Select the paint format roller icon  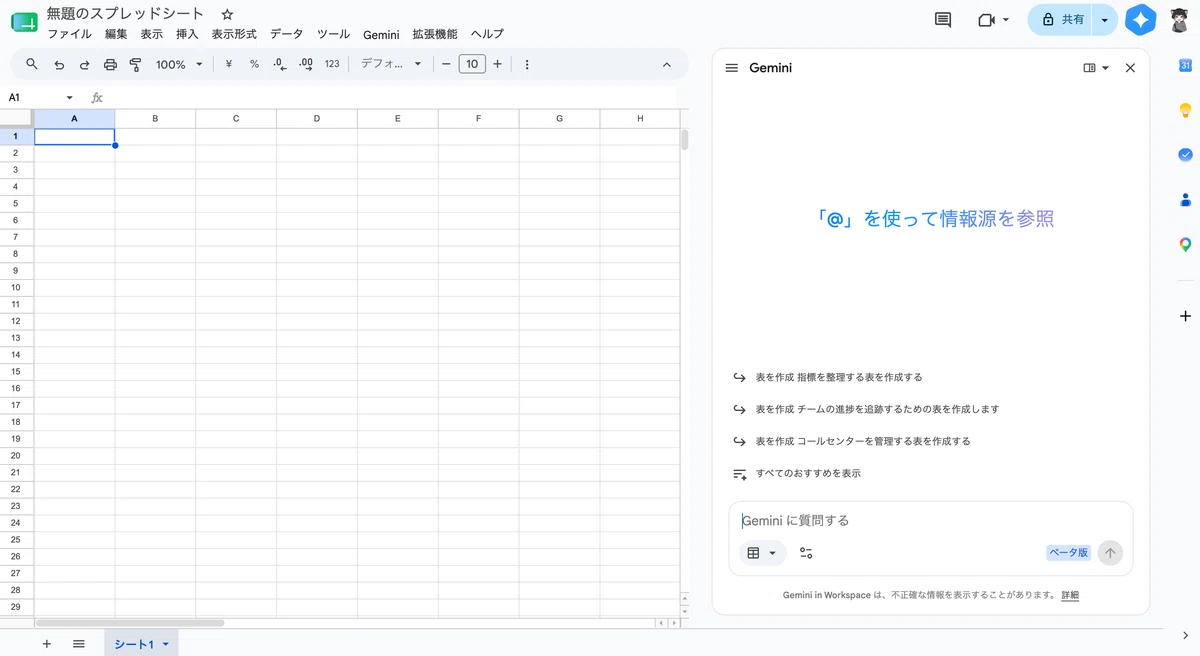pyautogui.click(x=135, y=64)
